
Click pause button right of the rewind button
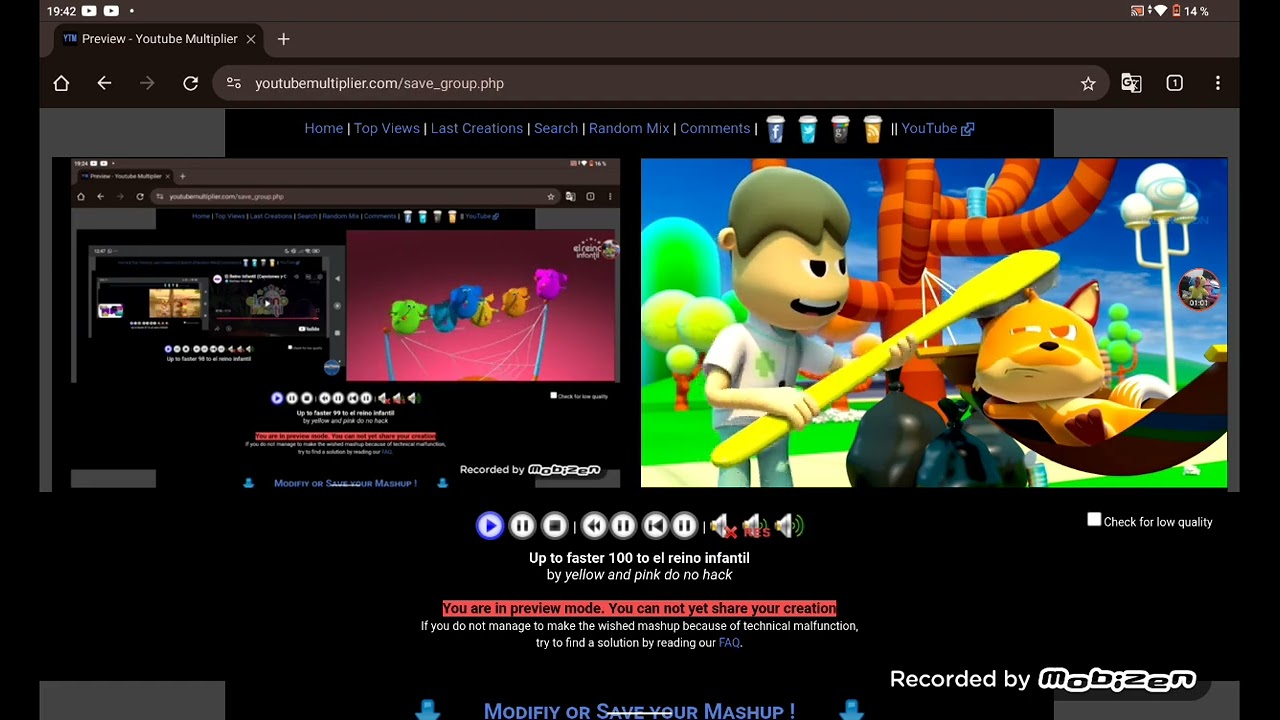point(622,525)
